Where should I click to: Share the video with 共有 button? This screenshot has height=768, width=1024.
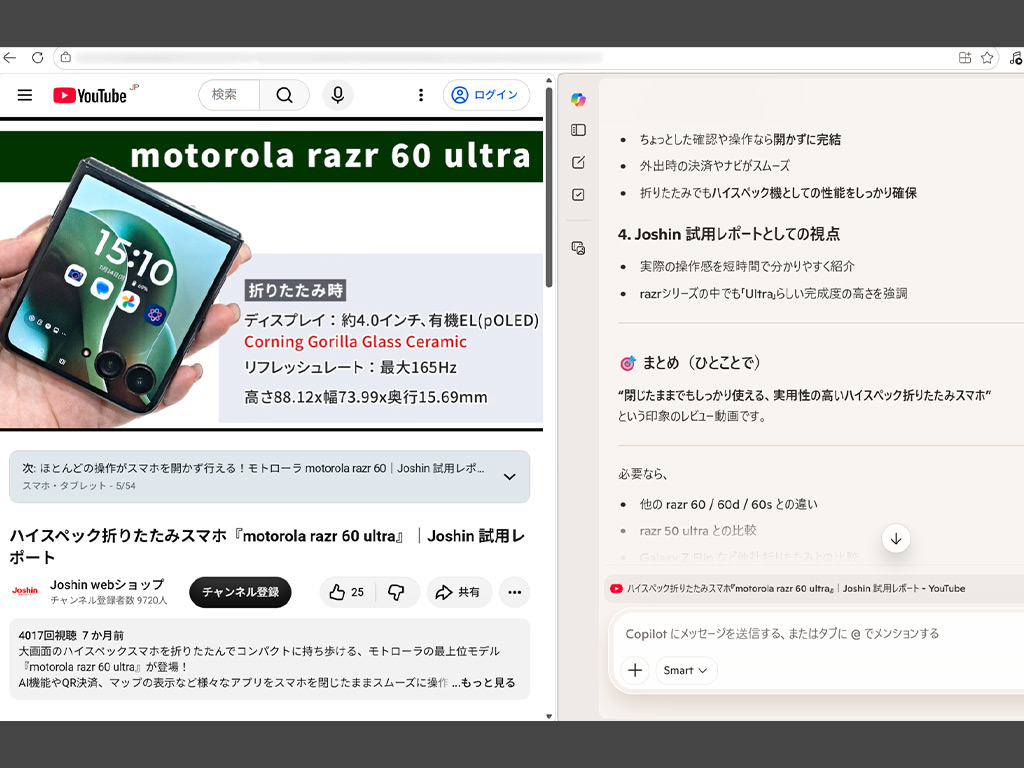pos(458,592)
